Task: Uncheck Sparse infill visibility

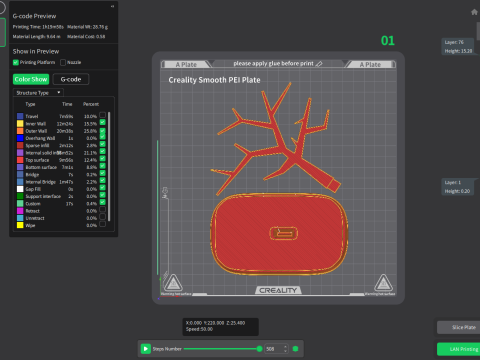Action: (103, 144)
